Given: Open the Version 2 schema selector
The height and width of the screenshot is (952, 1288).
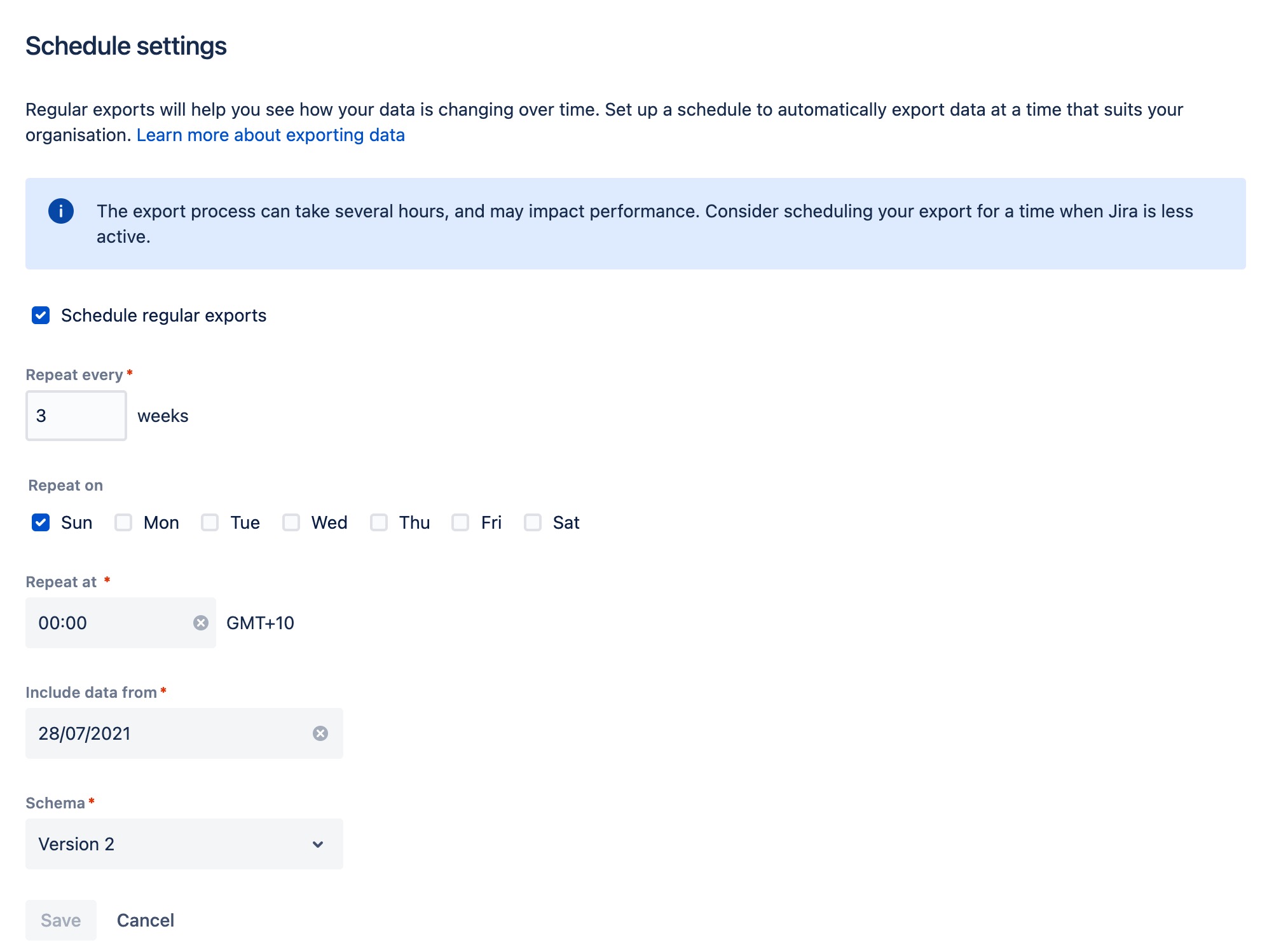Looking at the screenshot, I should pos(184,844).
